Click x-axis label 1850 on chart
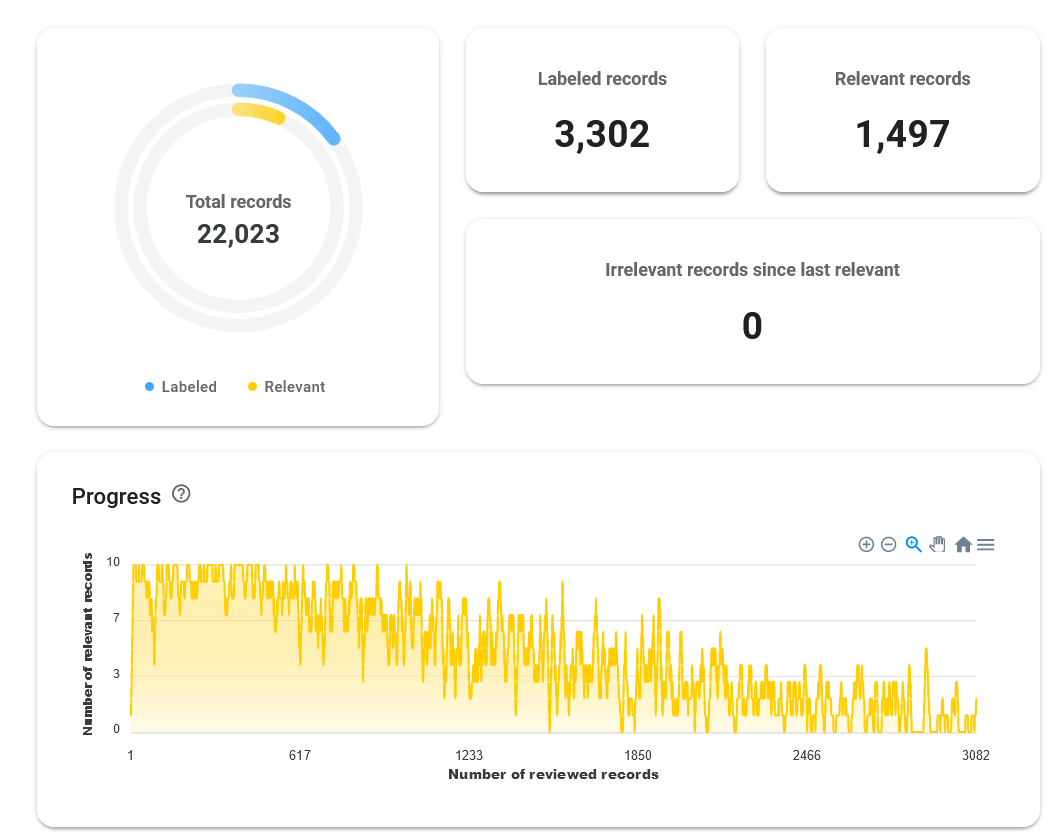This screenshot has width=1049, height=835. (638, 755)
